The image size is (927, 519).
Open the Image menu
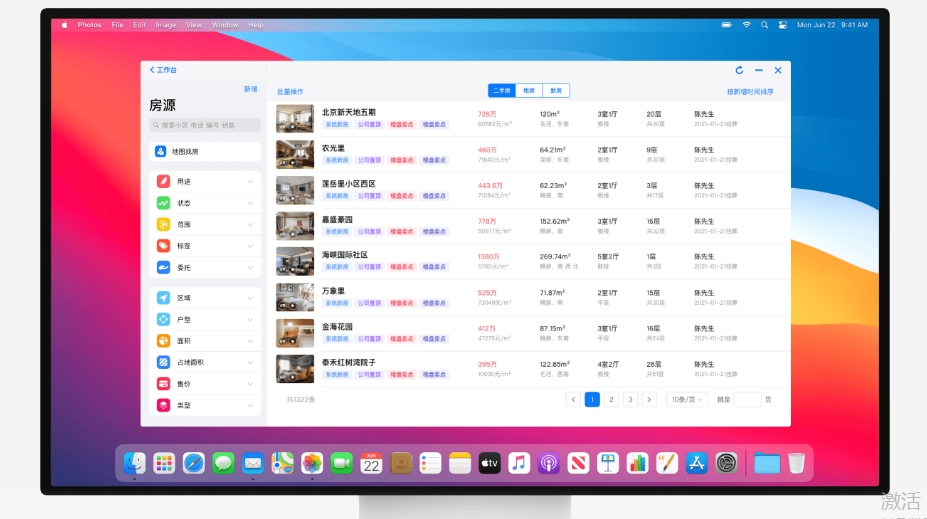pos(166,25)
